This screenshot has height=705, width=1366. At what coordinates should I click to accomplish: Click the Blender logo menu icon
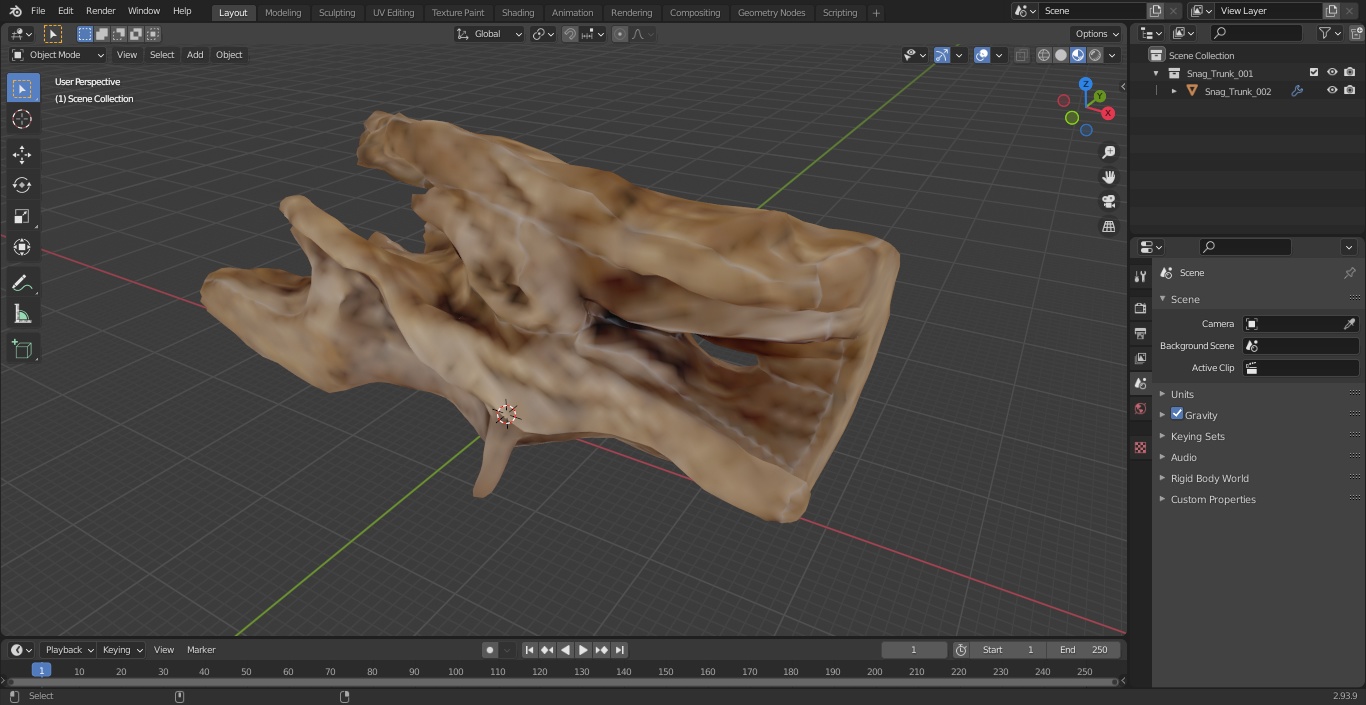tap(15, 11)
